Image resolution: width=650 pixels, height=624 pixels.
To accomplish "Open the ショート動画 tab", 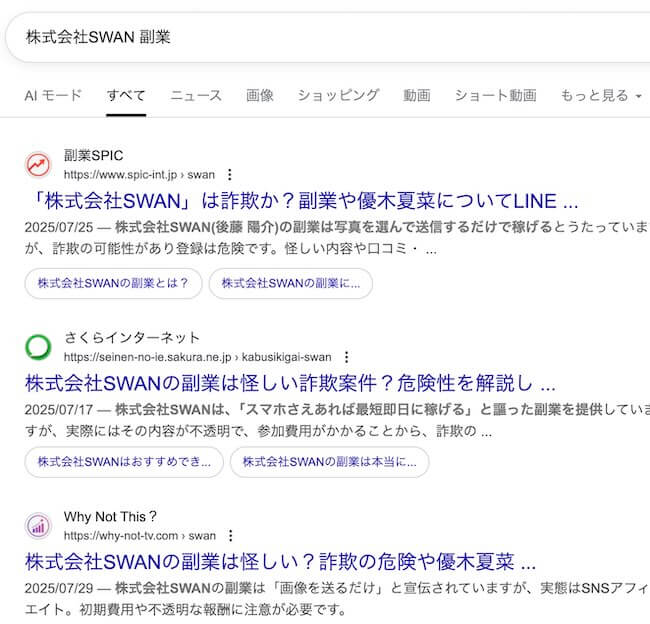I will 495,96.
